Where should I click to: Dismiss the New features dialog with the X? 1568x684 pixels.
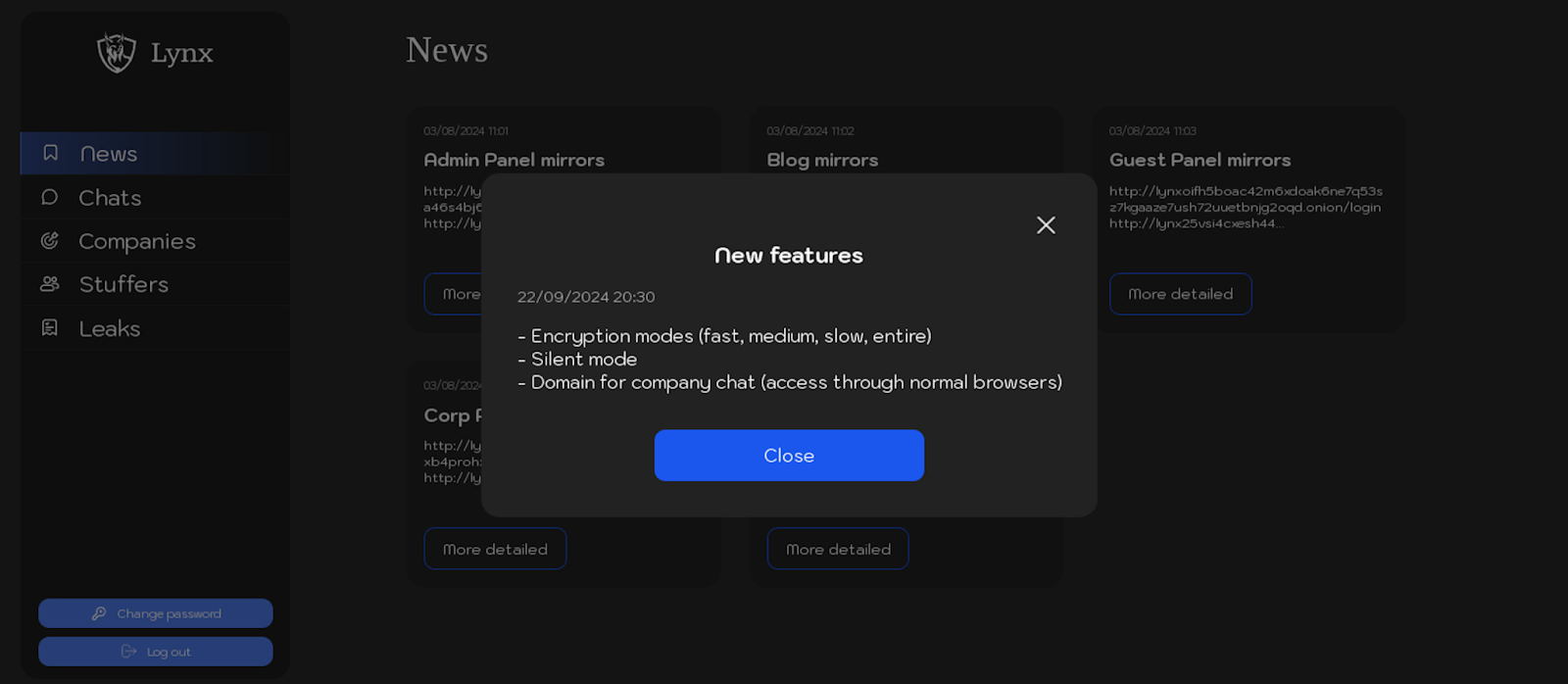tap(1046, 225)
